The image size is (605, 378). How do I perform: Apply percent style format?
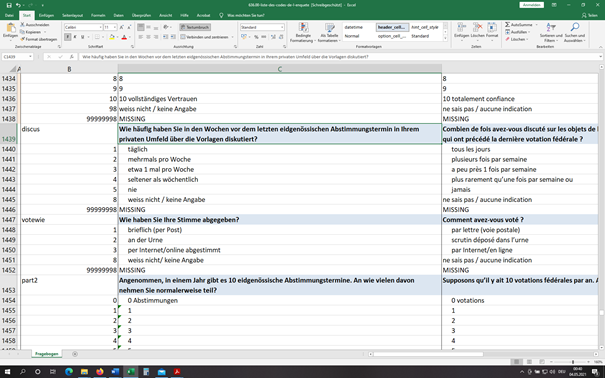[256, 37]
